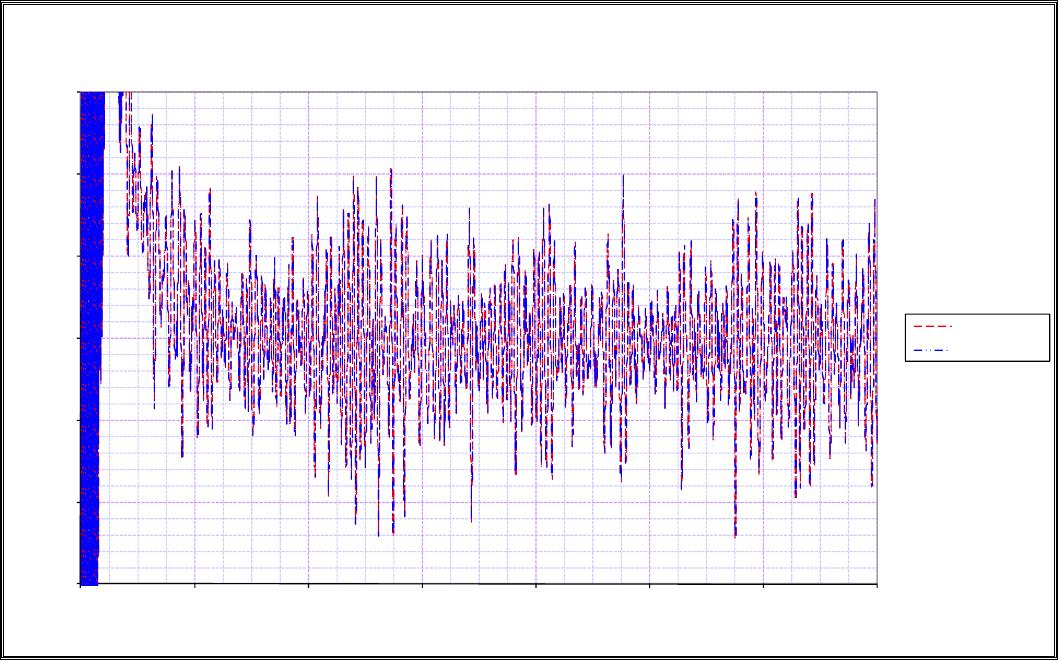Select the tall upward spike right of plot center
The image size is (1058, 660).
[623, 176]
